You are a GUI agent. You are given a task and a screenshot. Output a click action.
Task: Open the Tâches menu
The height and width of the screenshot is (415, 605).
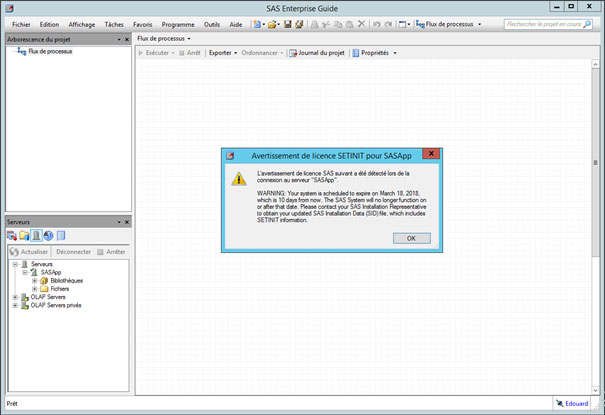[114, 24]
